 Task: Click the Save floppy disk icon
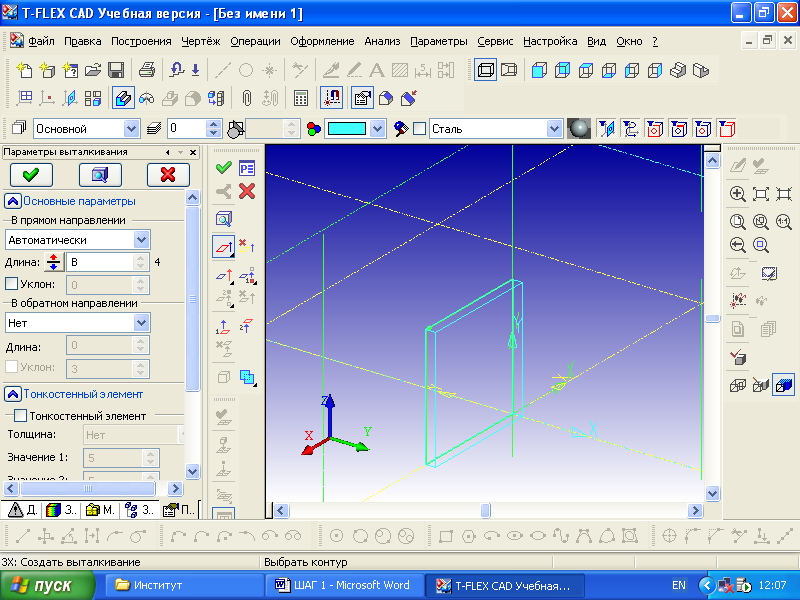coord(116,70)
